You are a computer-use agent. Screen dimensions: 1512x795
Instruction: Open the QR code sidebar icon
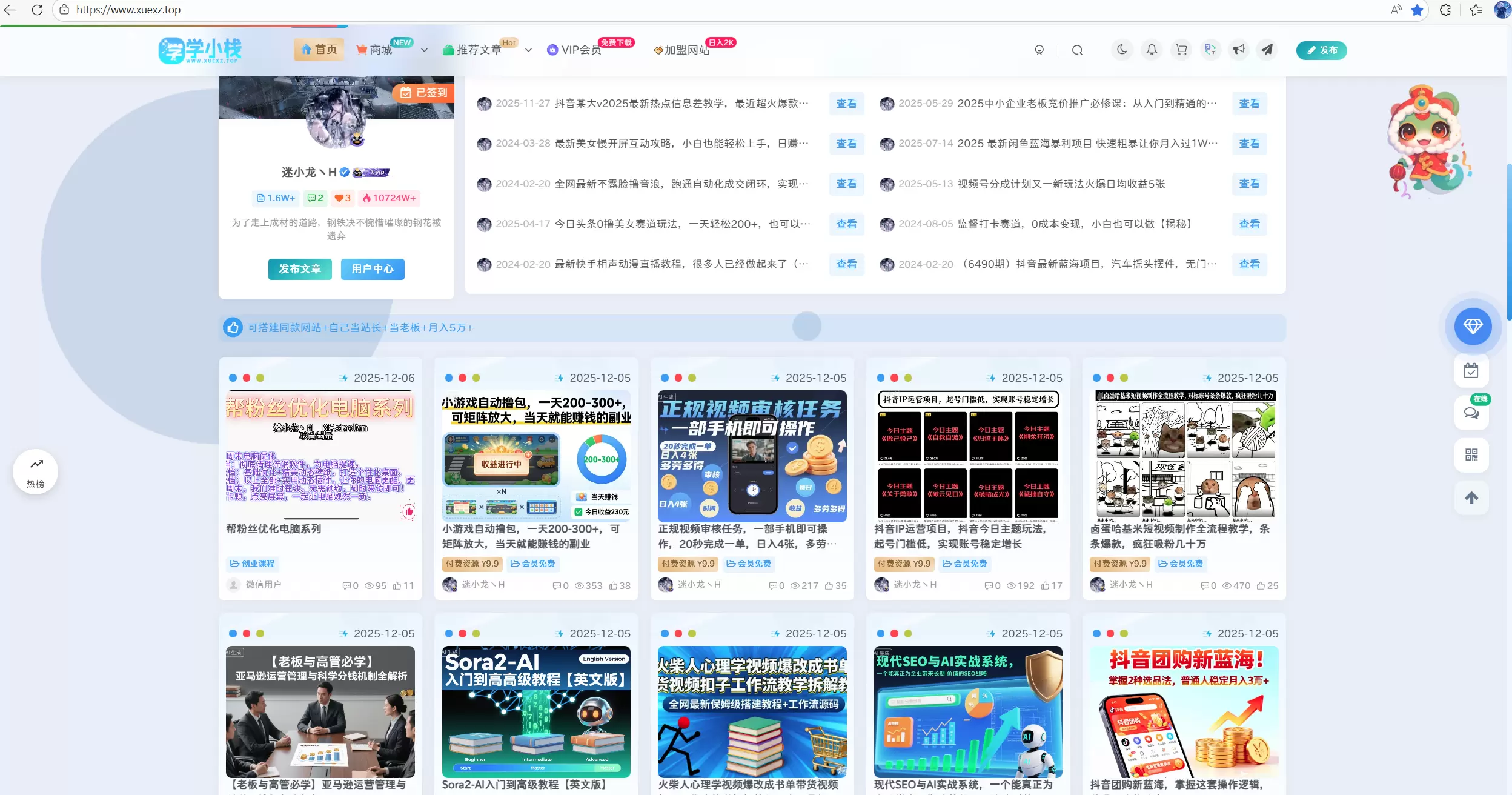click(x=1471, y=454)
